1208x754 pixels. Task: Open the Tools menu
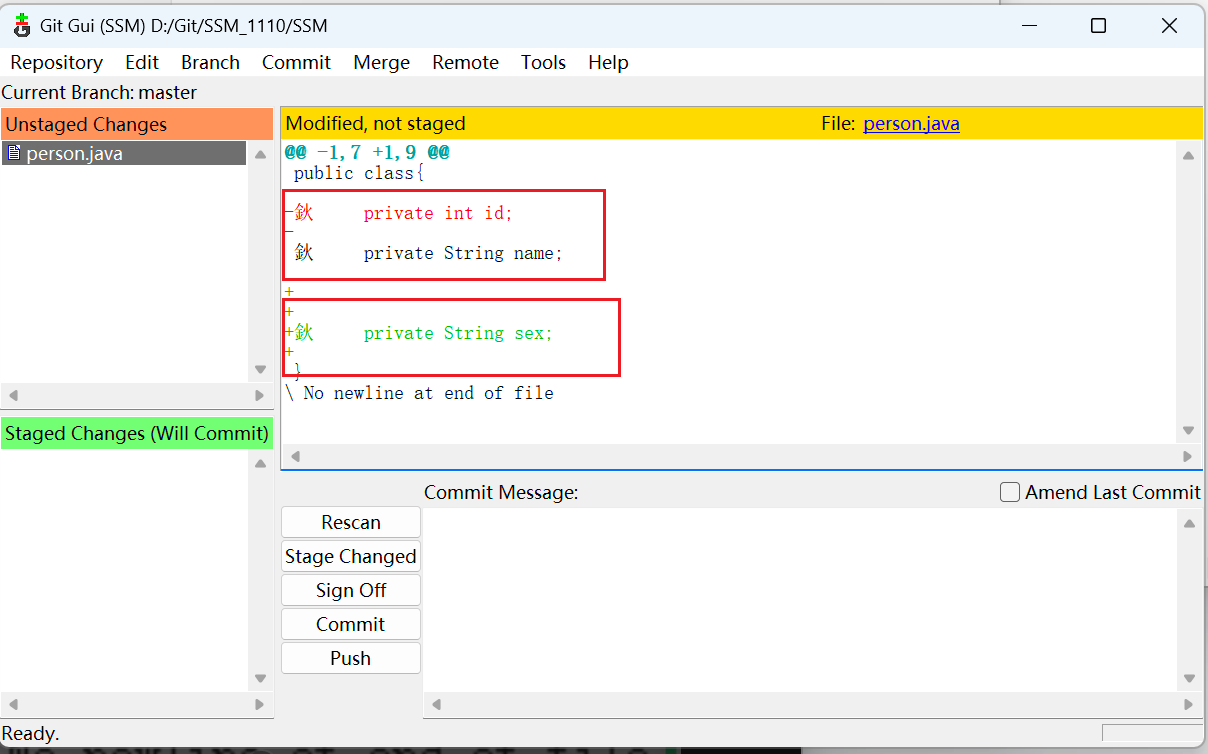pos(543,62)
